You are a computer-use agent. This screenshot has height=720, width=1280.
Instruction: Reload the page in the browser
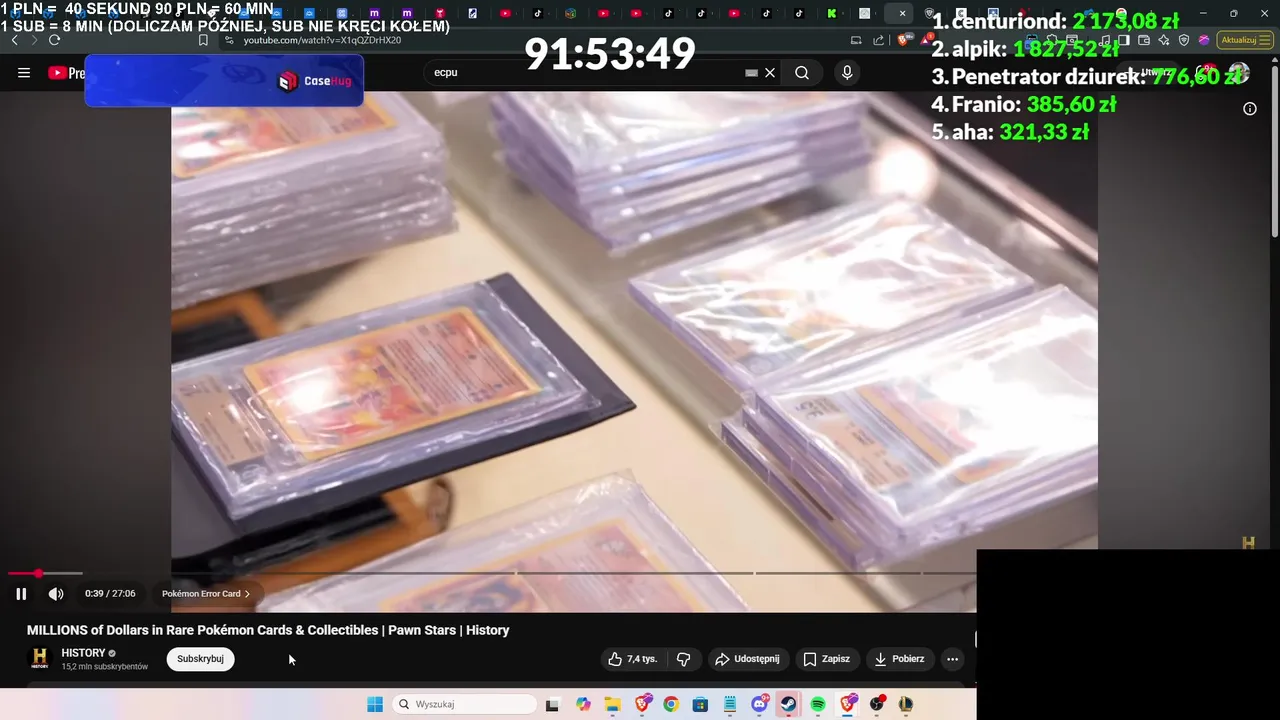[54, 40]
